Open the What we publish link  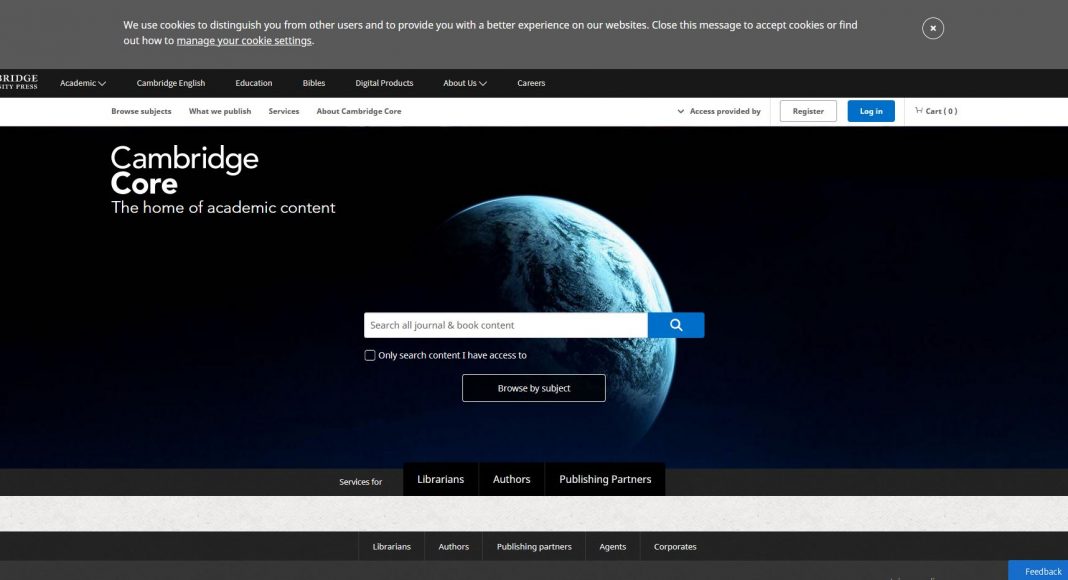(x=219, y=111)
